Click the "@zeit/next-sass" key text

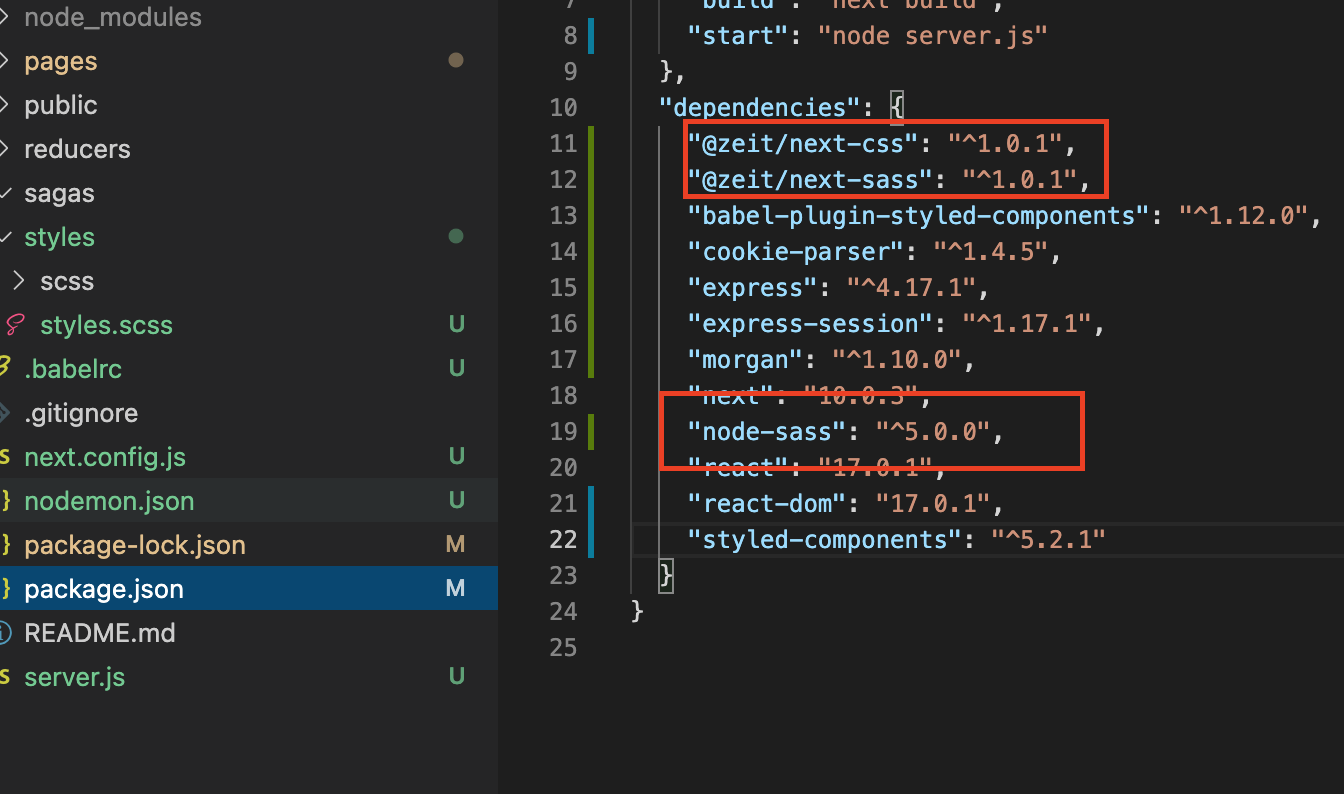(x=810, y=179)
